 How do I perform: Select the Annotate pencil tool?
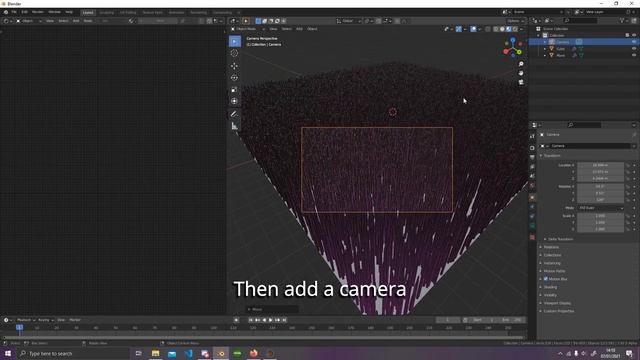[234, 114]
